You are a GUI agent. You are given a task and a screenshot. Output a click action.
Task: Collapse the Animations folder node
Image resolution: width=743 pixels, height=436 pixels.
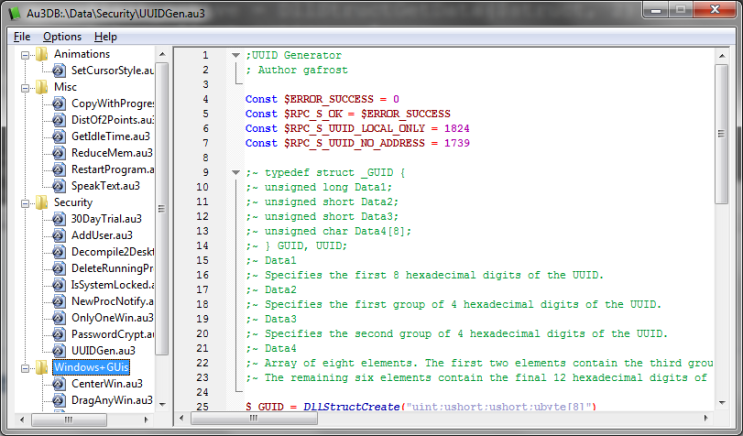pyautogui.click(x=25, y=55)
